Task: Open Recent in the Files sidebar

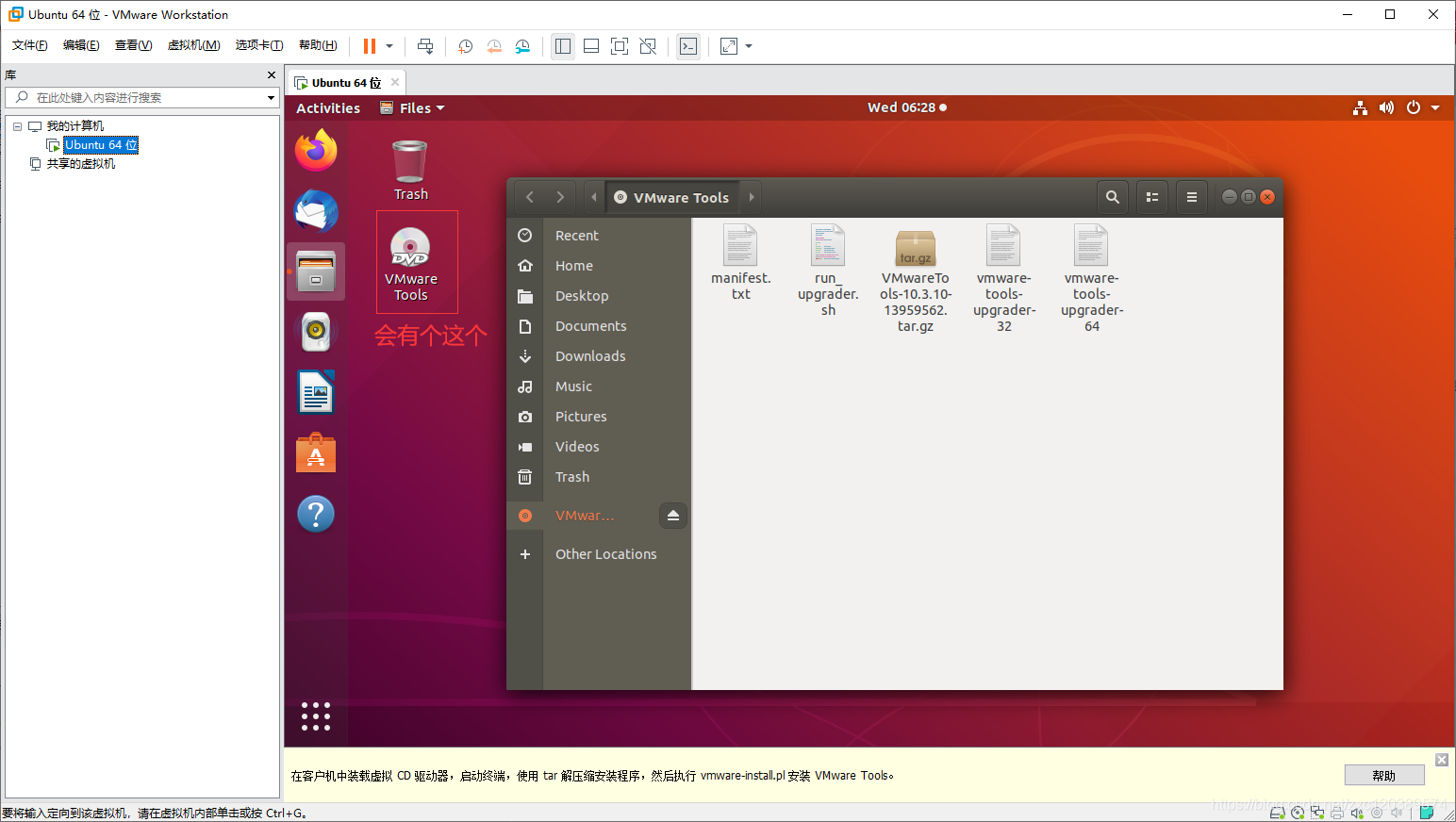Action: [598, 236]
